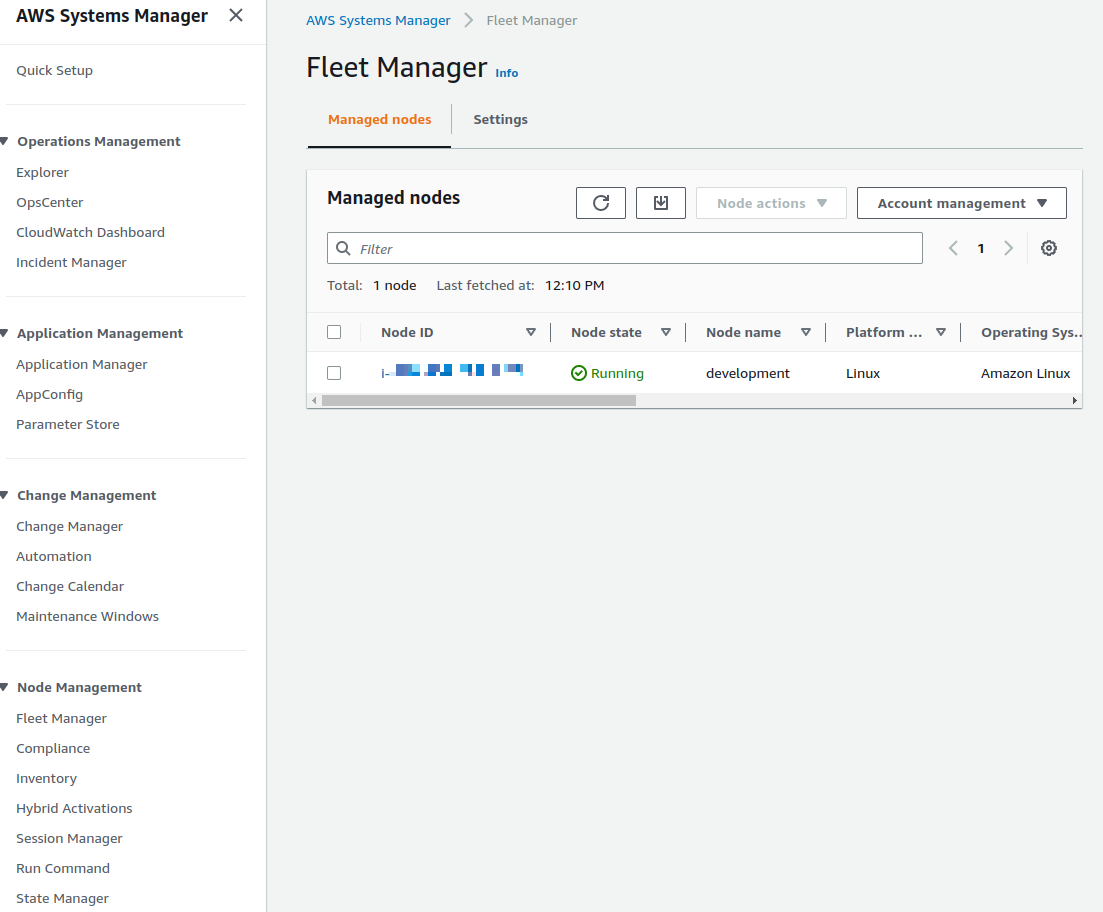The height and width of the screenshot is (912, 1103).
Task: Collapse Application Management section
Action: click(x=4, y=334)
